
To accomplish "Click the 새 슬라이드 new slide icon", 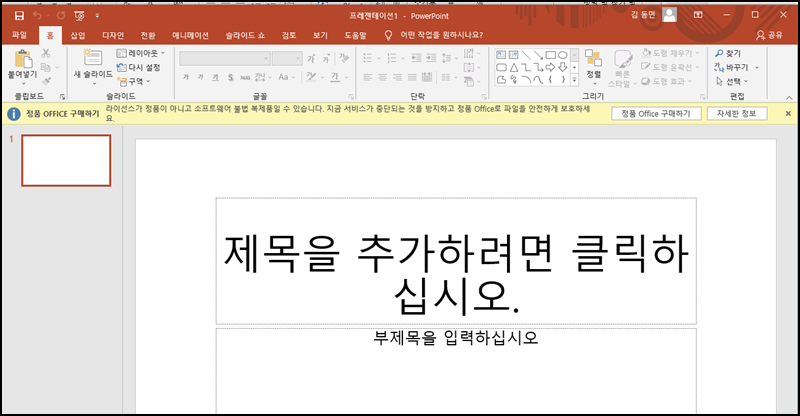I will point(92,57).
